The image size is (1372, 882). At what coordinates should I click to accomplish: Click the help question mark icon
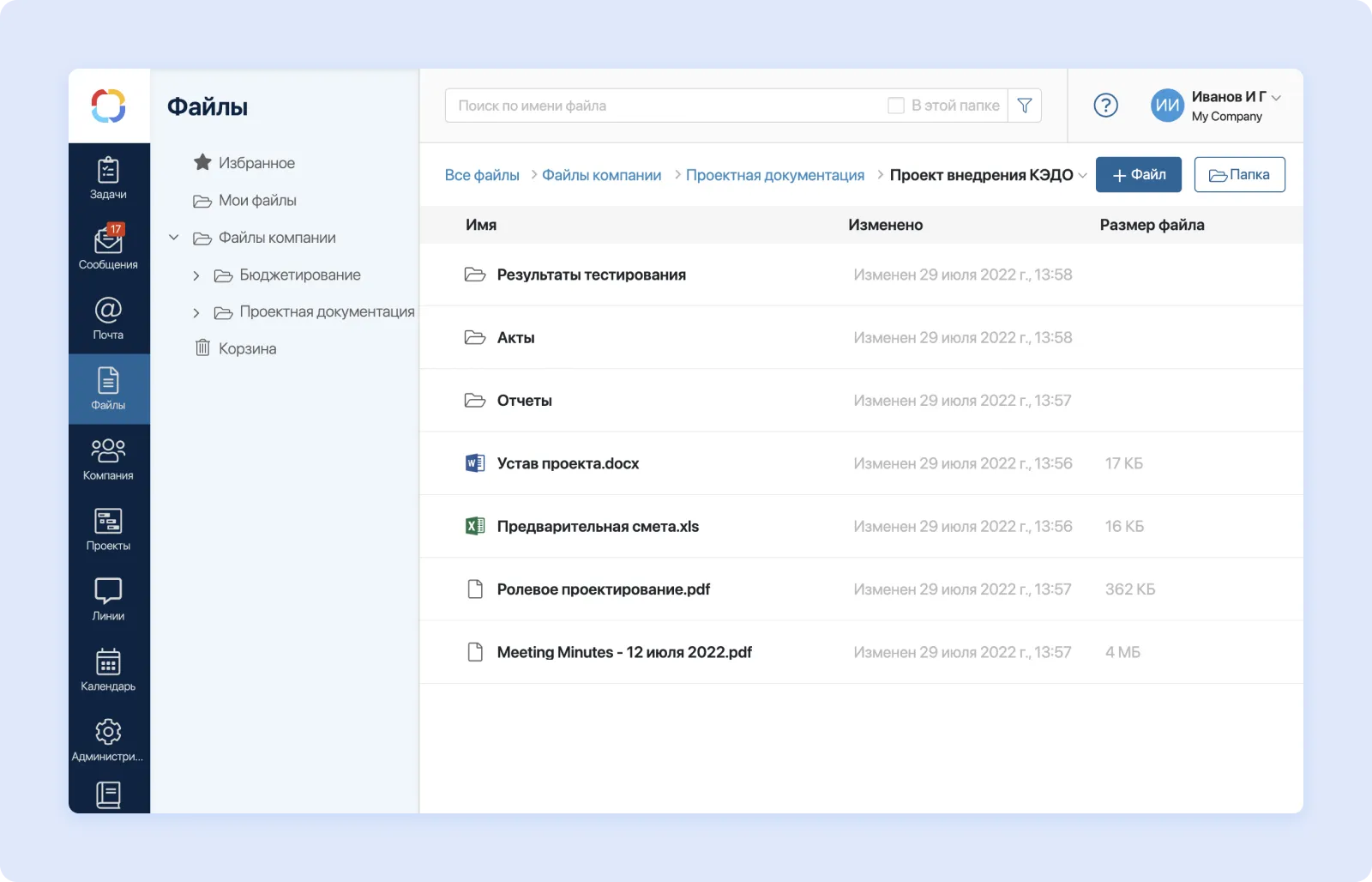coord(1106,106)
